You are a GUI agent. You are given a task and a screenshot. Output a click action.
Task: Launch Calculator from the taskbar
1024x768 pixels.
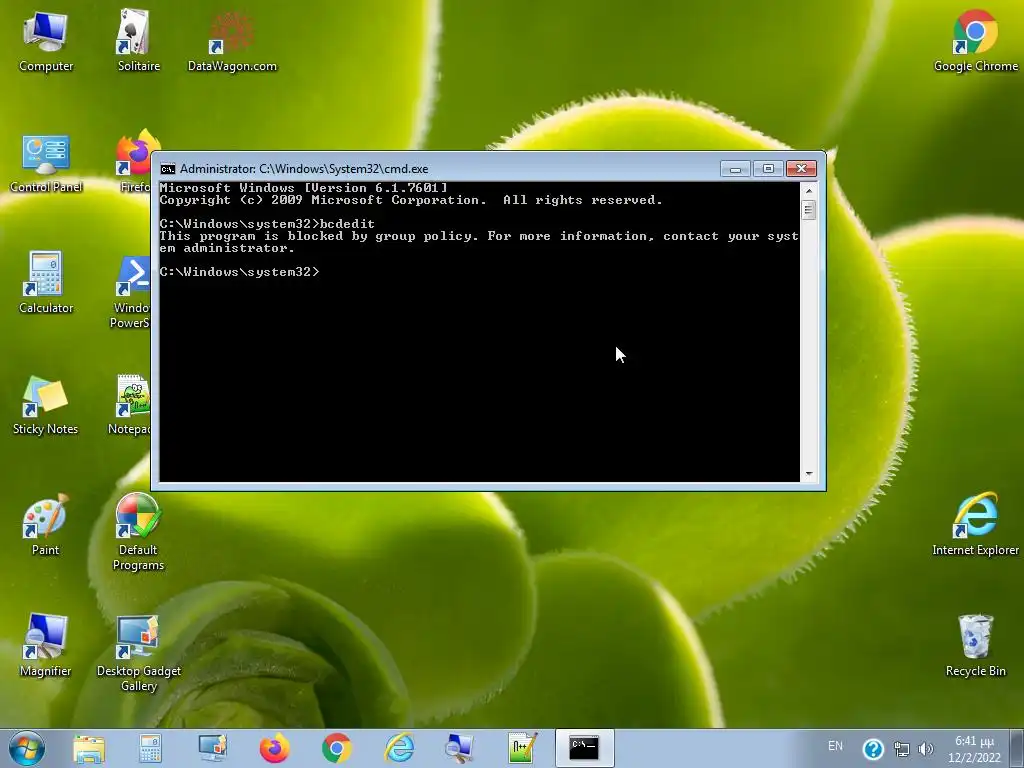(x=150, y=748)
